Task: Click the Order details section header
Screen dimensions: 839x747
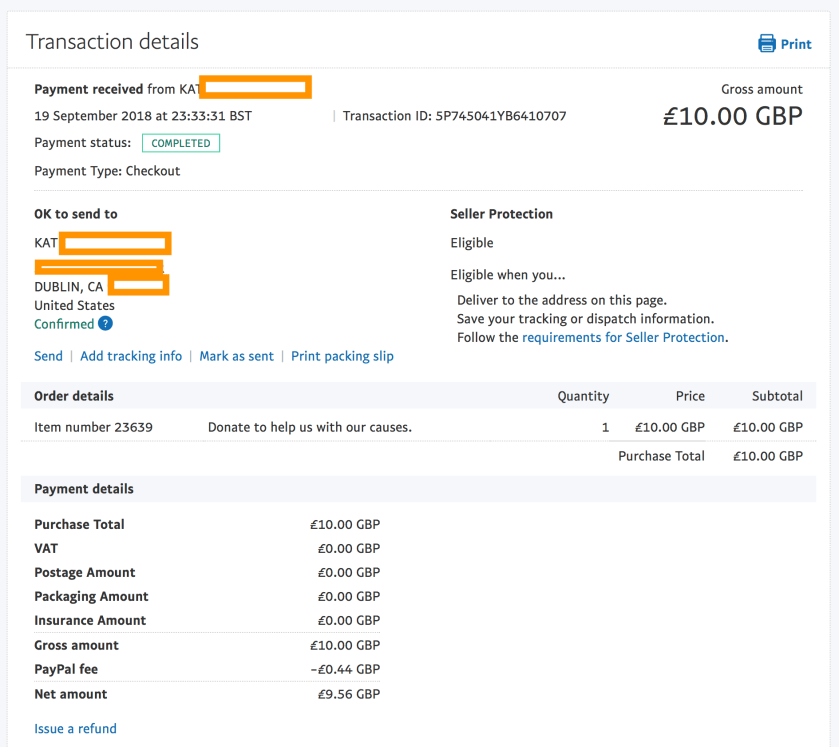Action: (x=74, y=396)
